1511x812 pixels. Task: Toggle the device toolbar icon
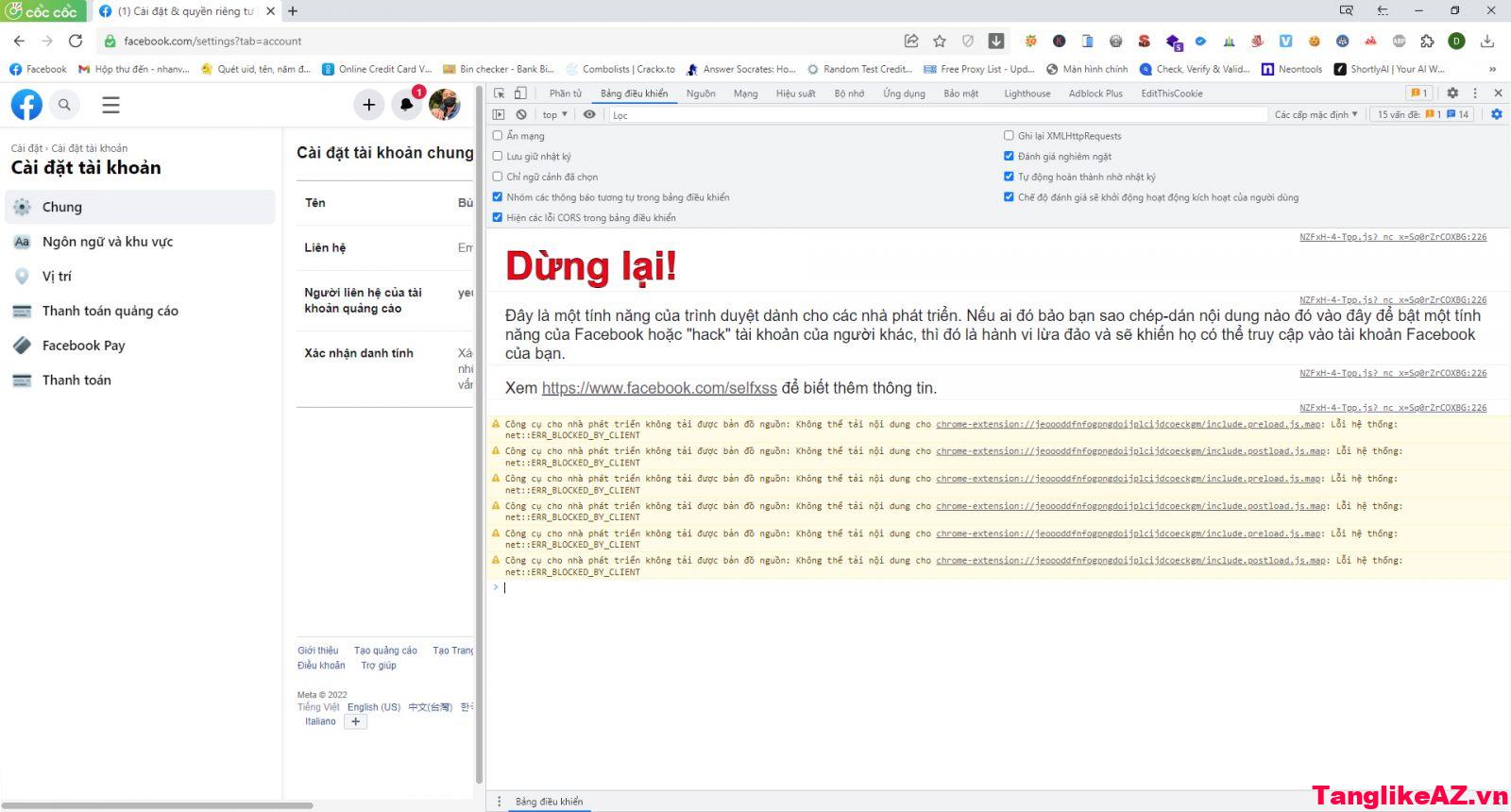tap(520, 93)
